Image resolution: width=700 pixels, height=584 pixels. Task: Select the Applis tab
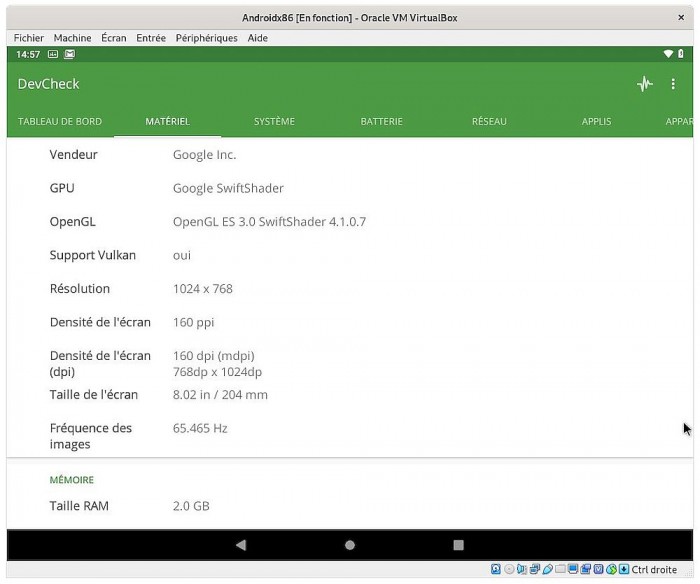pyautogui.click(x=596, y=122)
